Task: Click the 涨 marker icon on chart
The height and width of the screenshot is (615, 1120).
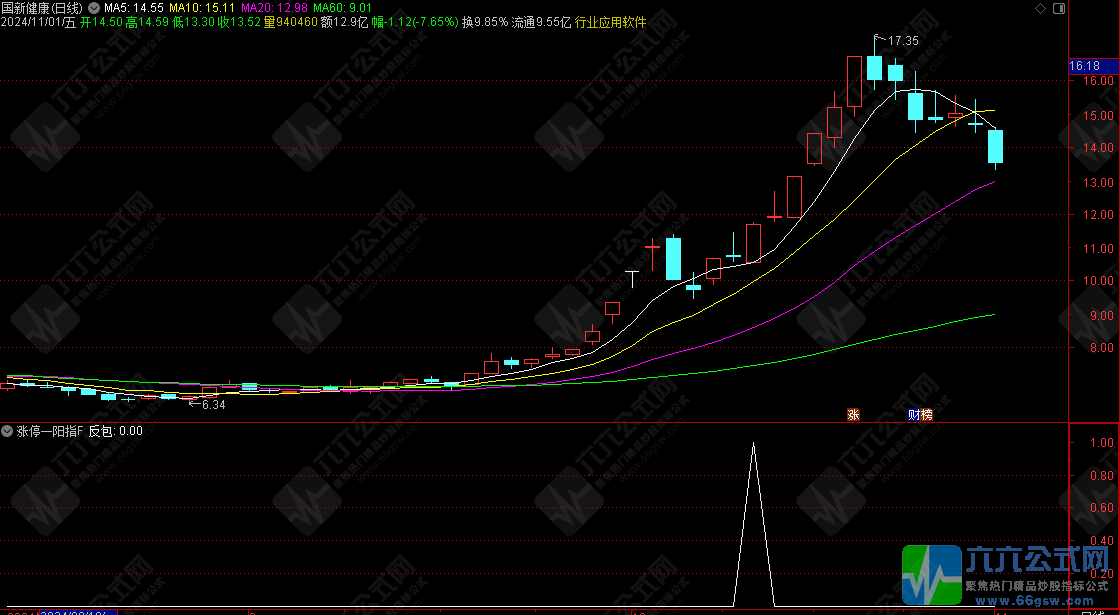Action: 853,414
